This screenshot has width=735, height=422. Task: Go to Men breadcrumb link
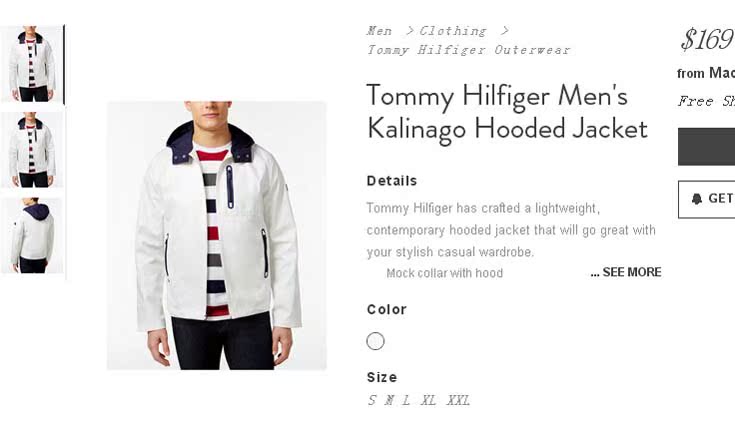[379, 31]
